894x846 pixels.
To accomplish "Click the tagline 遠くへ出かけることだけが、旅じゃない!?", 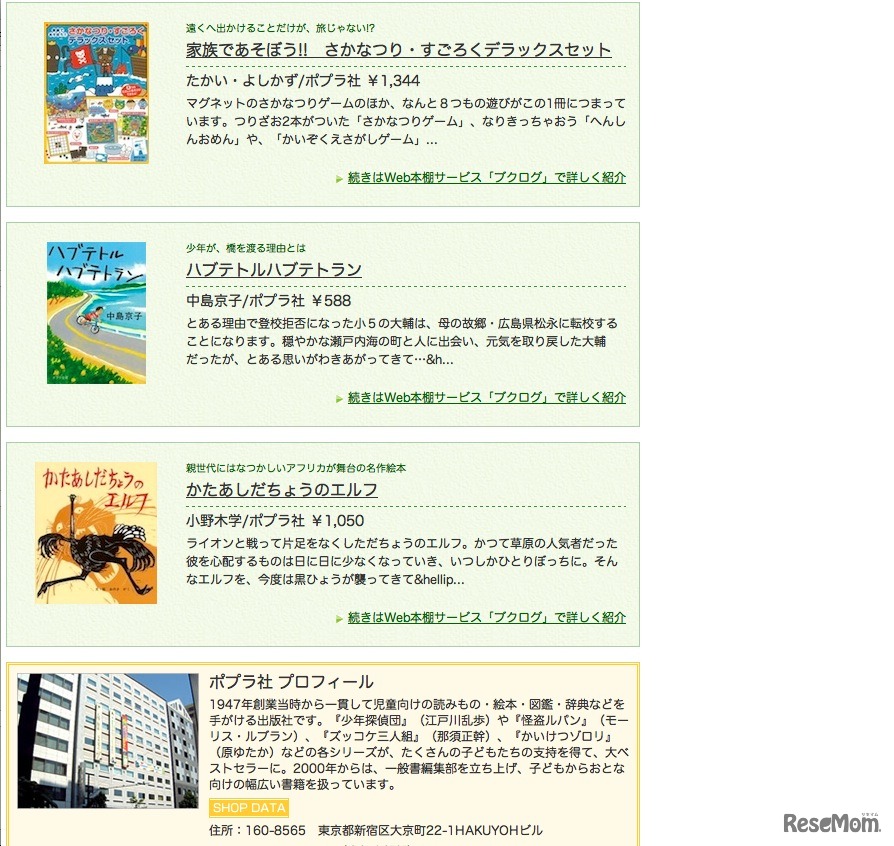I will tap(280, 28).
